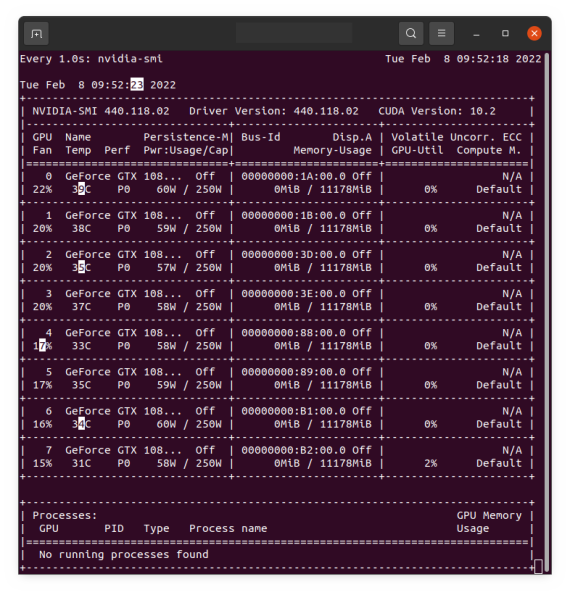This screenshot has width=570, height=595.
Task: Click the 31C temperature value
Action: [x=82, y=463]
